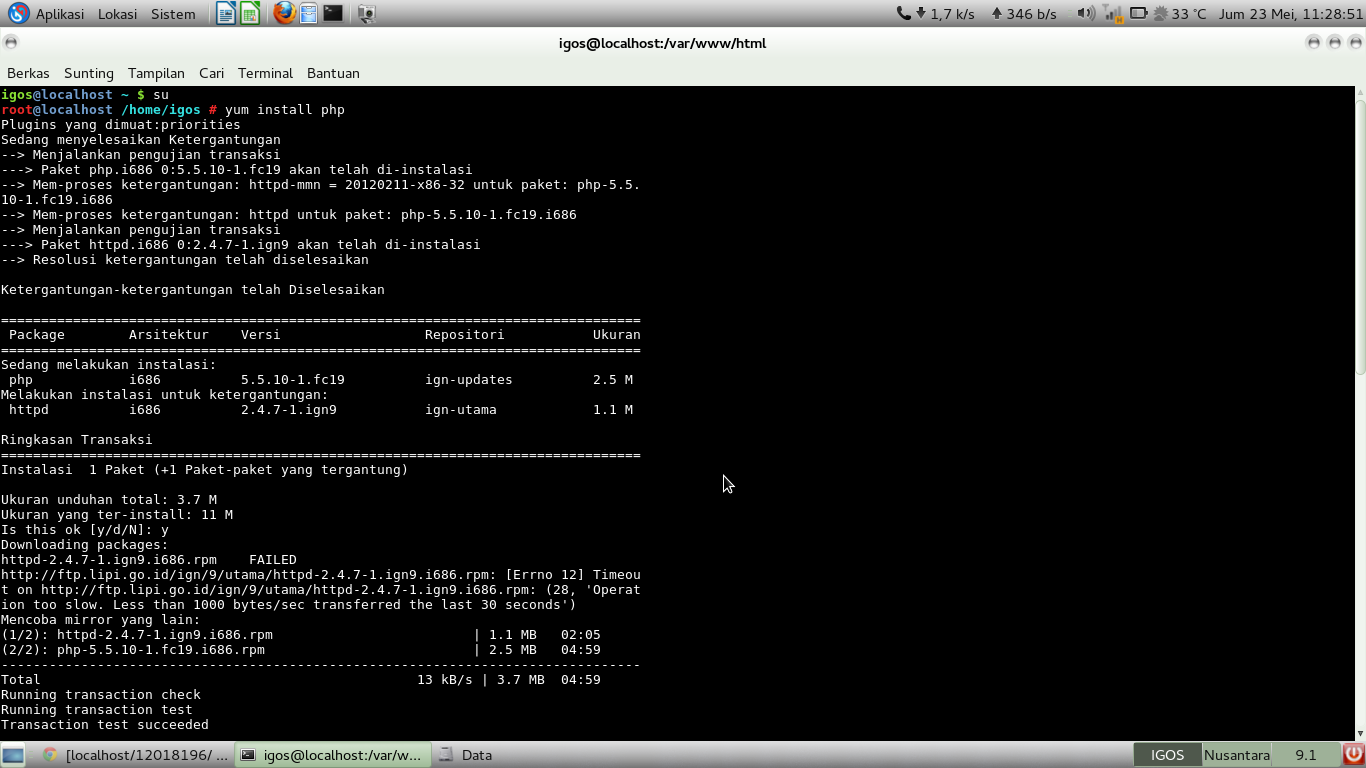The width and height of the screenshot is (1366, 768).
Task: Click the terminal window menu button at title bar left
Action: point(10,43)
